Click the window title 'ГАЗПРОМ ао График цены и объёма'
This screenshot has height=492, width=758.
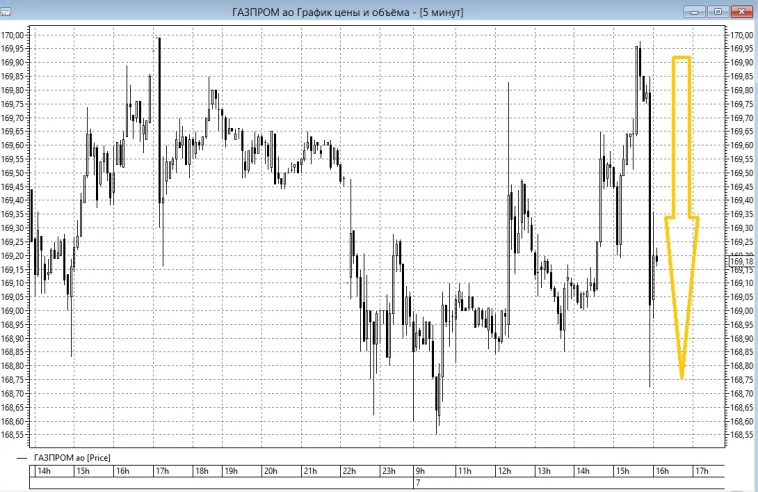[x=321, y=12]
